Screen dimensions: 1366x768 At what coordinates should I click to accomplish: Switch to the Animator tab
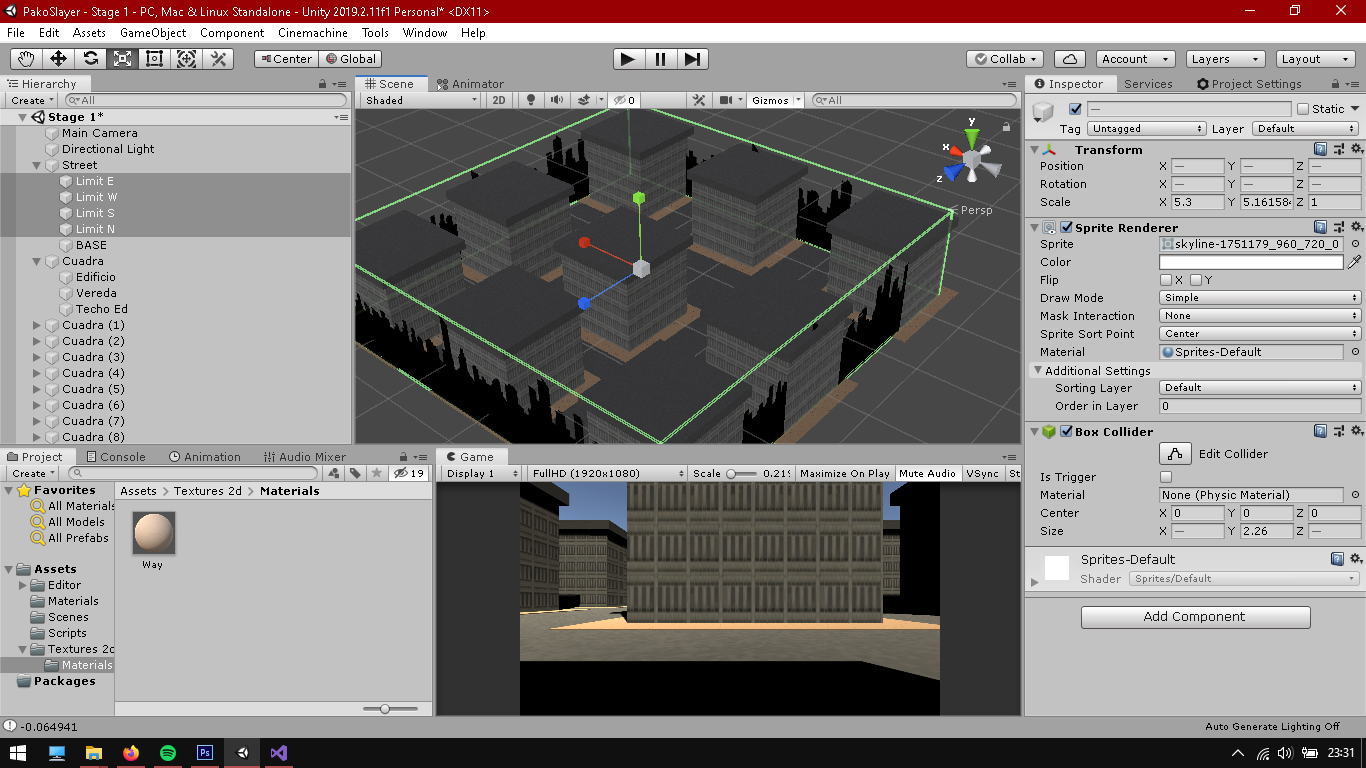[470, 84]
